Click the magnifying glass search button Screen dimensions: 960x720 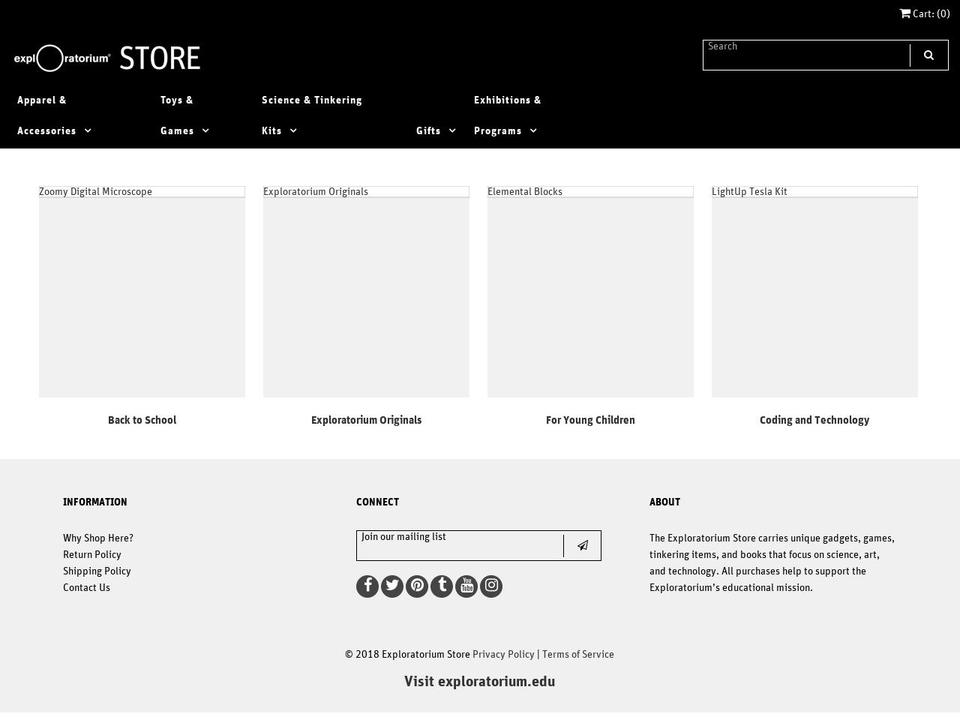coord(929,55)
